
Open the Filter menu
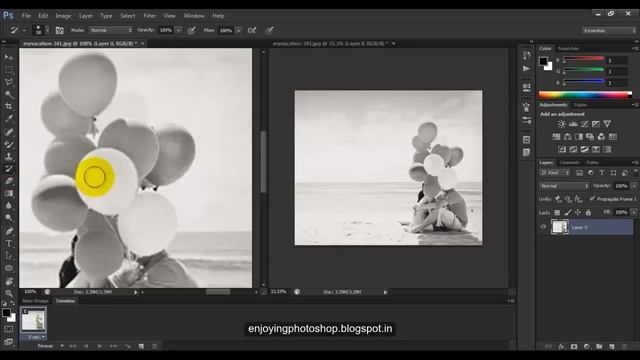[149, 16]
